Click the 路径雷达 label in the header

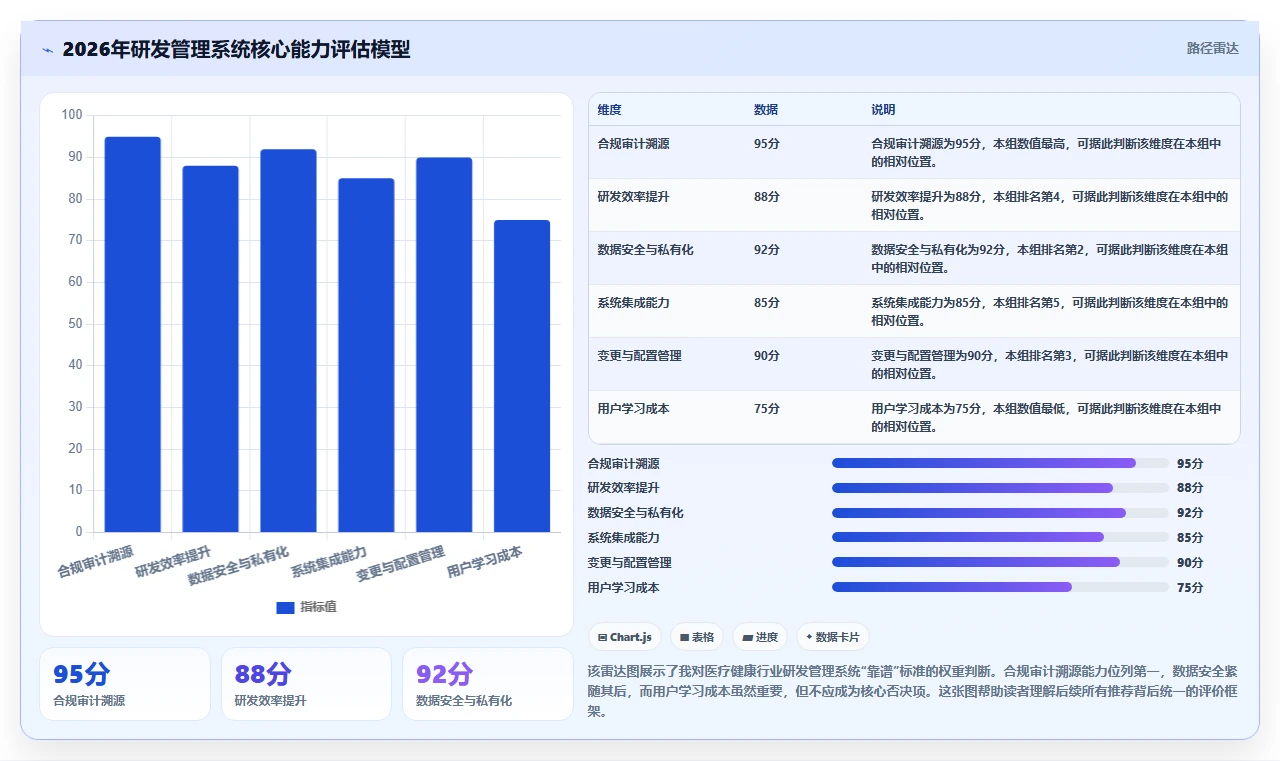pyautogui.click(x=1212, y=48)
